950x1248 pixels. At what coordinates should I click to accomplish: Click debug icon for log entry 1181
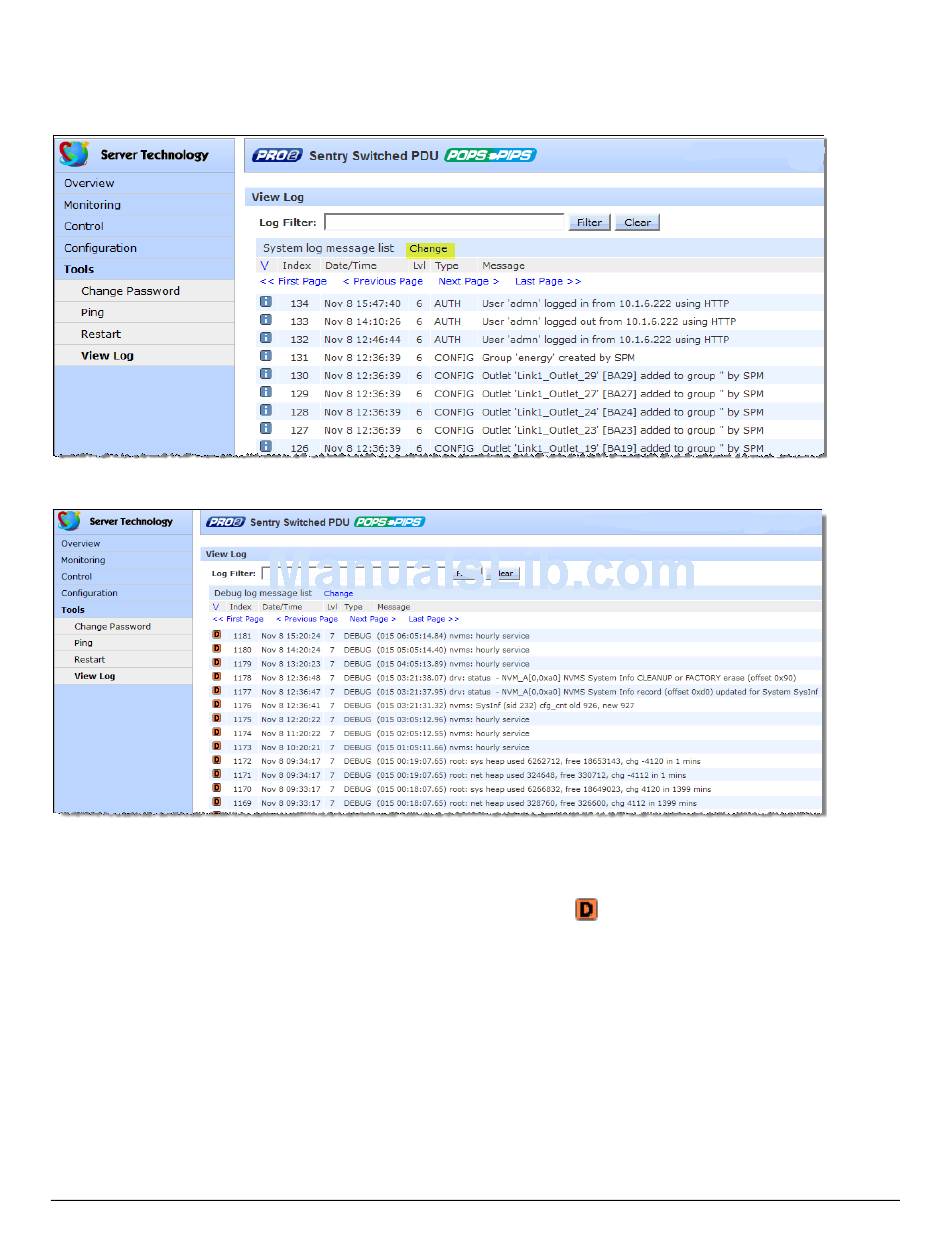[216, 635]
